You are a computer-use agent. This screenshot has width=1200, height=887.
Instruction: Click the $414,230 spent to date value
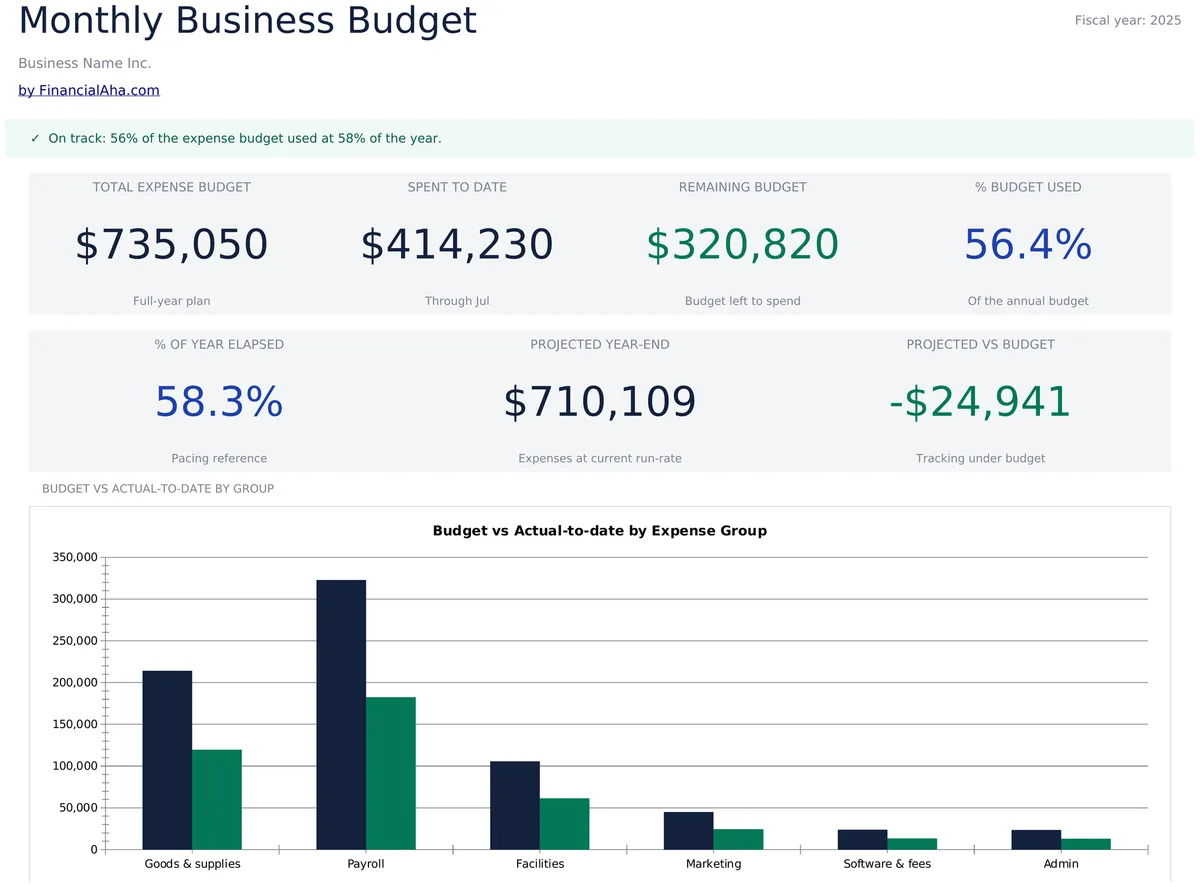457,245
